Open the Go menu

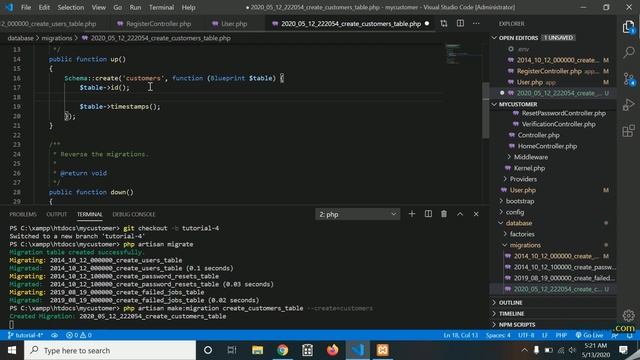118,7
